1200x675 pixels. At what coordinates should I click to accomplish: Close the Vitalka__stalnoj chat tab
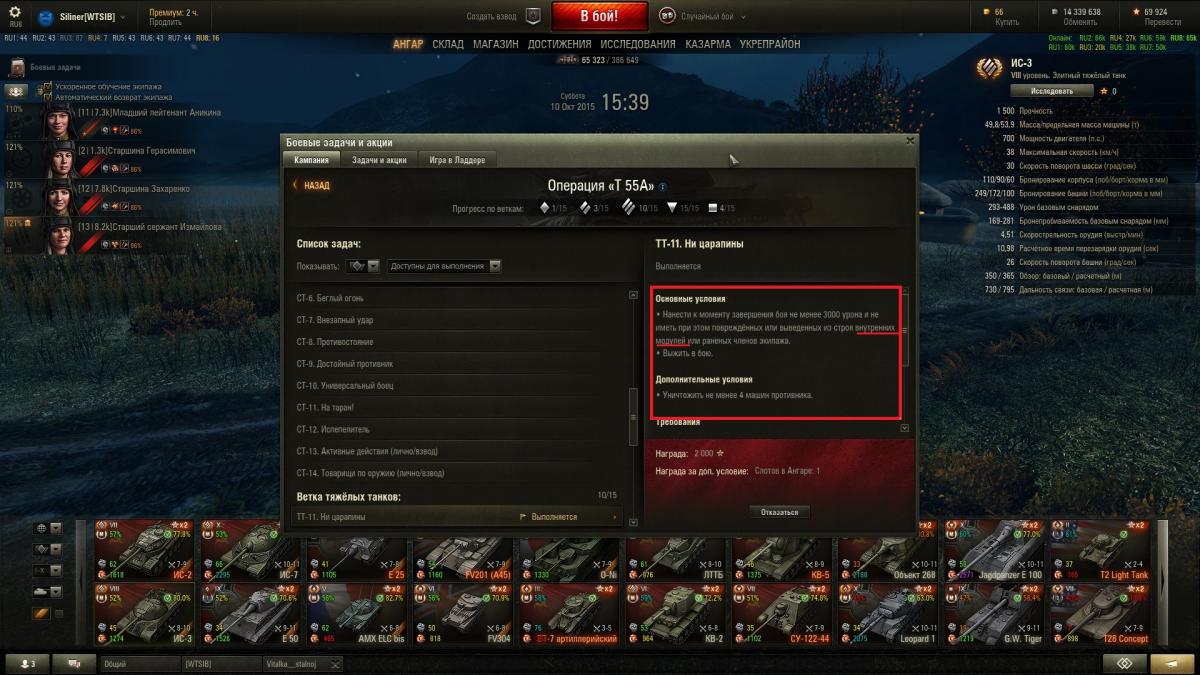click(336, 664)
